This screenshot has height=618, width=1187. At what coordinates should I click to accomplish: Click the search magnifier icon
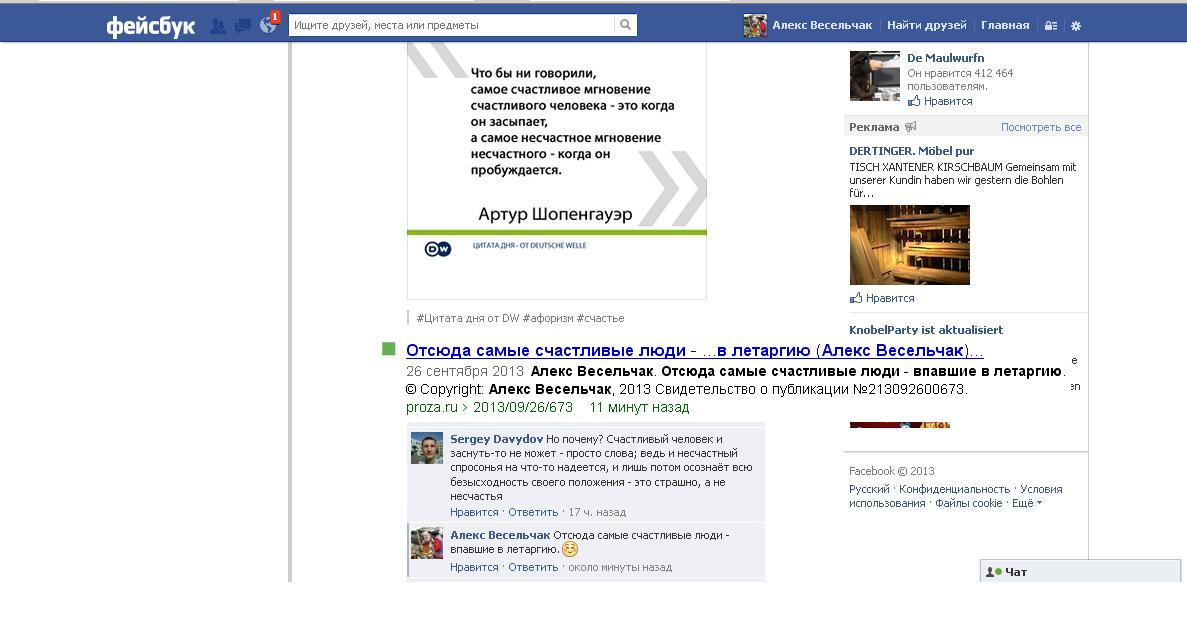pyautogui.click(x=625, y=25)
